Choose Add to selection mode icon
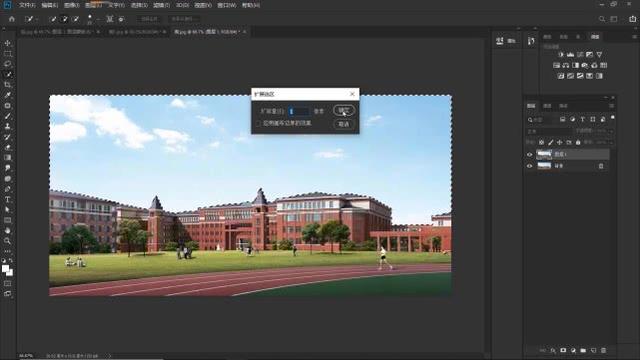Image resolution: width=640 pixels, height=360 pixels. coord(64,19)
